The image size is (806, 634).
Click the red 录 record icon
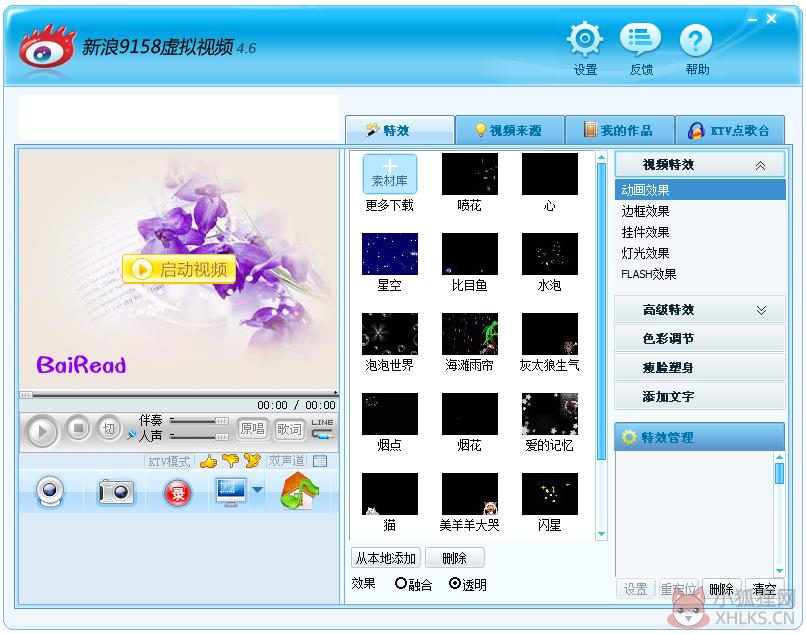(178, 493)
